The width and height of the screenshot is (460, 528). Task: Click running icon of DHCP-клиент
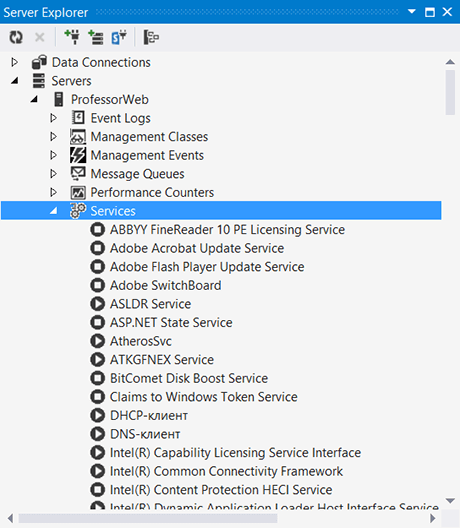98,415
